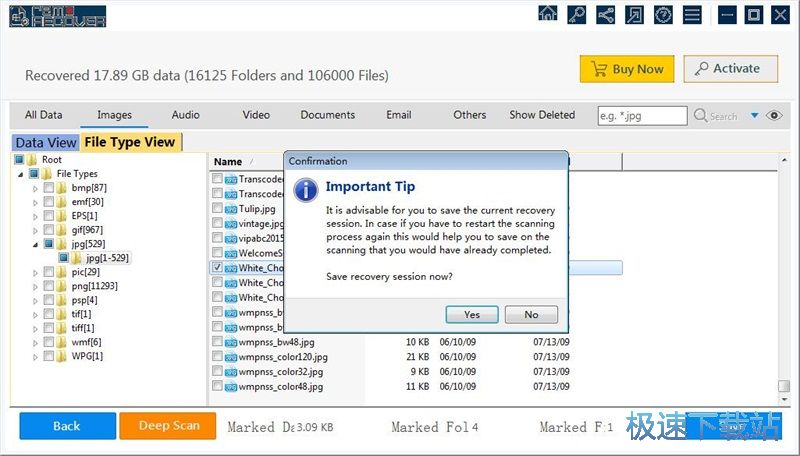
Task: Start a Deep Scan
Action: point(168,426)
